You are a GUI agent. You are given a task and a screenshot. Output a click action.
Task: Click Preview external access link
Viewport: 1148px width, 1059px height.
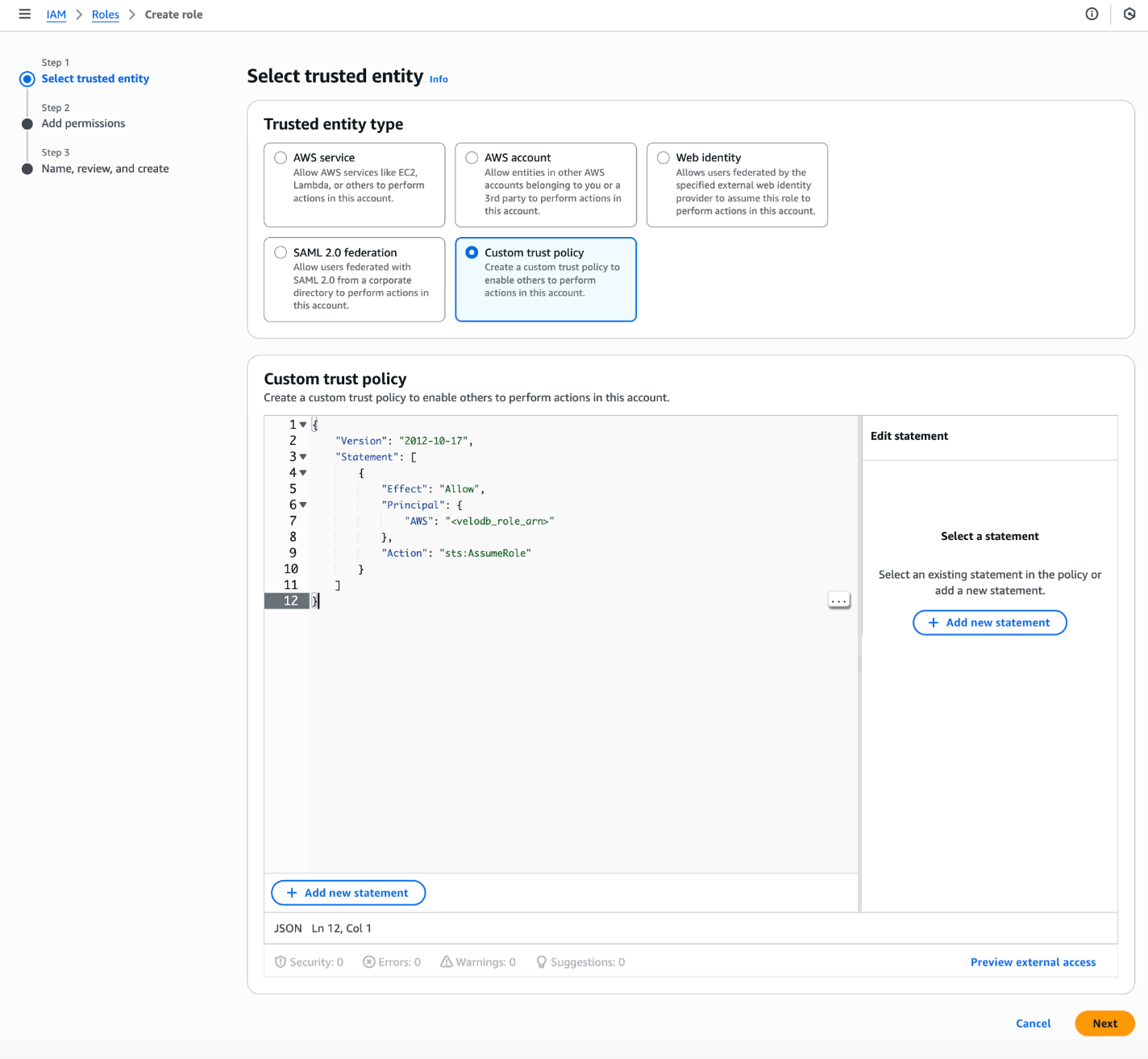click(1033, 962)
